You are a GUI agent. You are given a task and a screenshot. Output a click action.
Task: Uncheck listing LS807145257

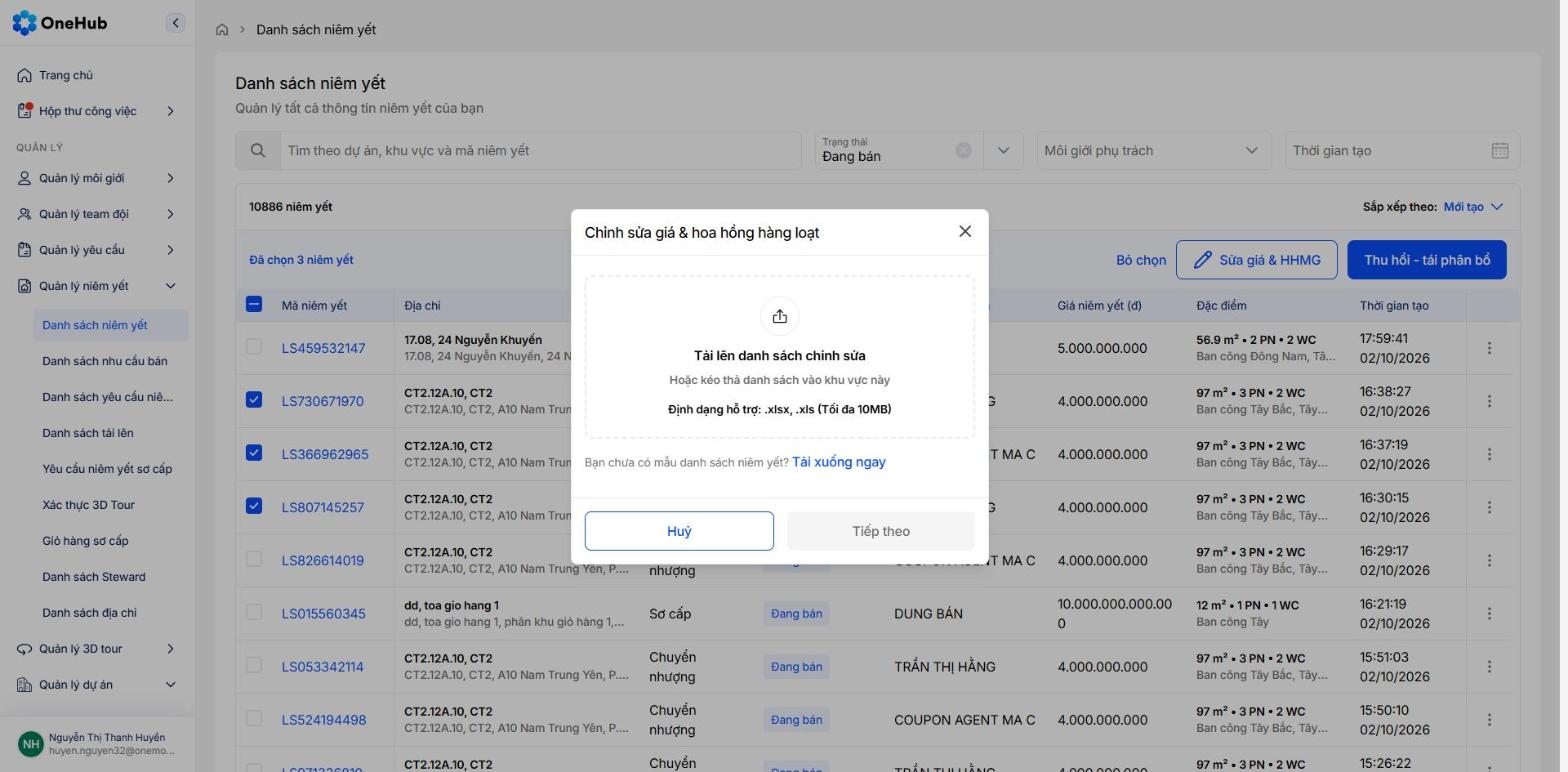(254, 506)
